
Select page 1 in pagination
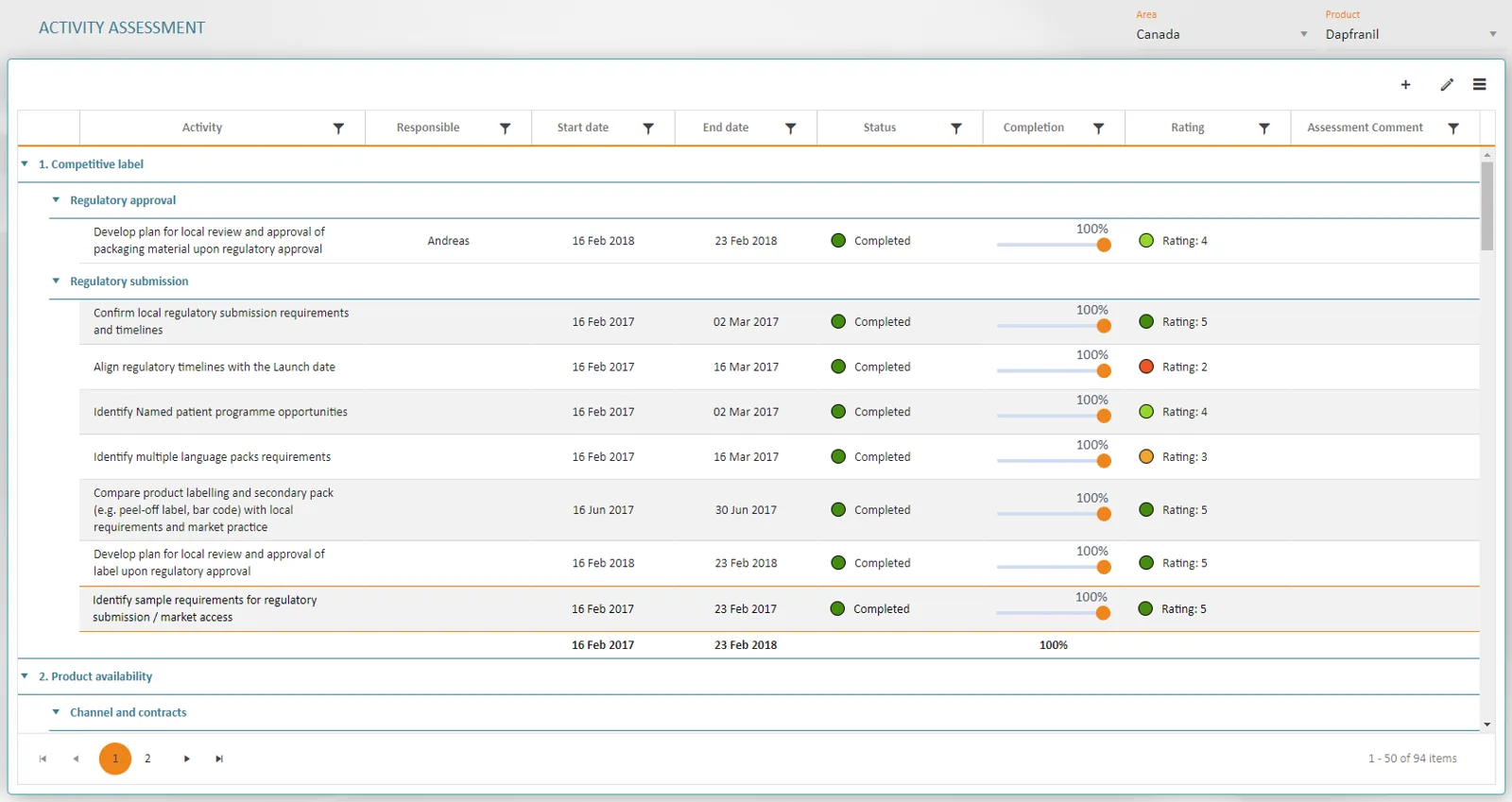[115, 759]
